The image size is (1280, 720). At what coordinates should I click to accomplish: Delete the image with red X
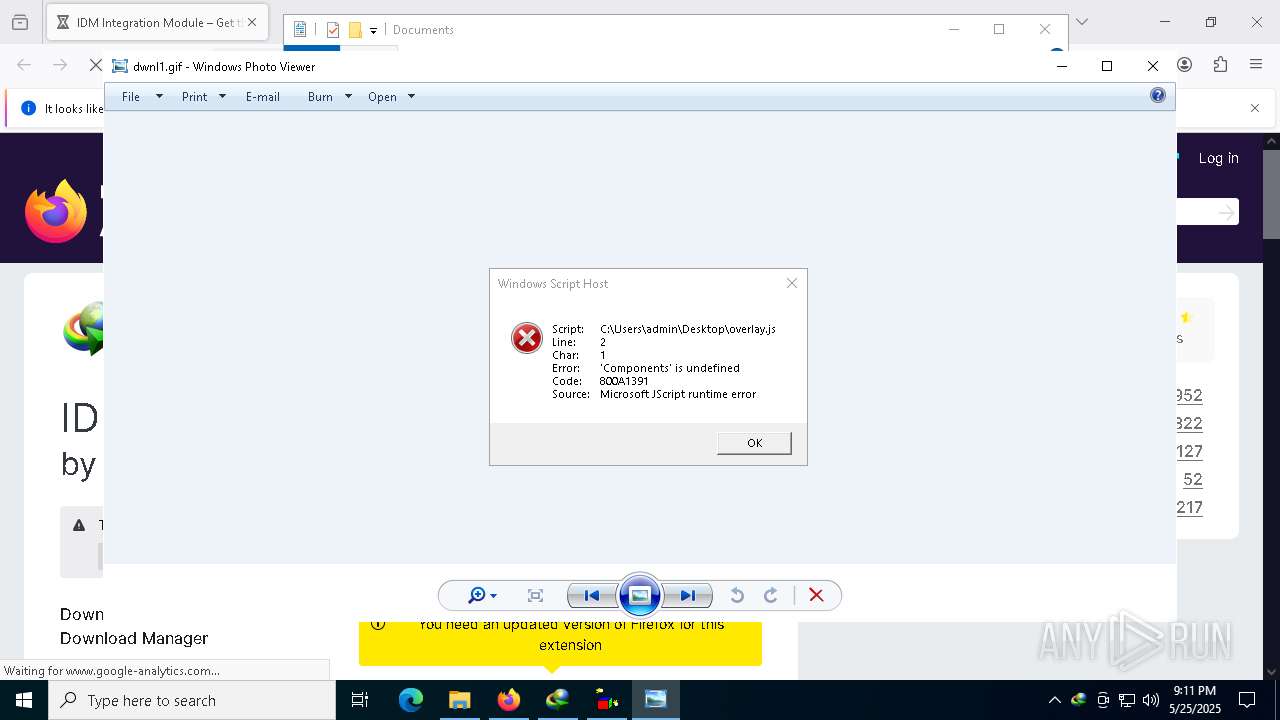(816, 596)
